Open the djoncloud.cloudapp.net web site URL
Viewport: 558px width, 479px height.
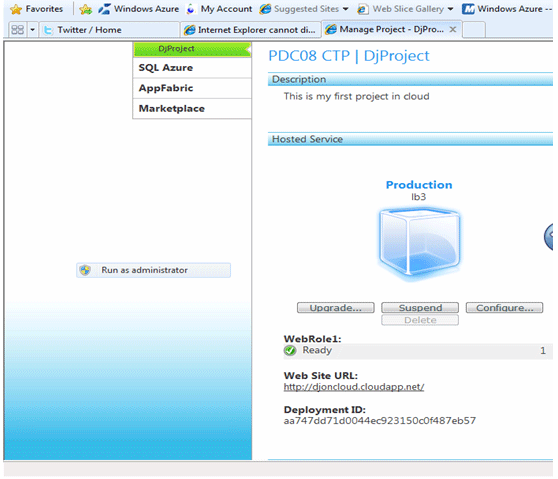[x=354, y=387]
